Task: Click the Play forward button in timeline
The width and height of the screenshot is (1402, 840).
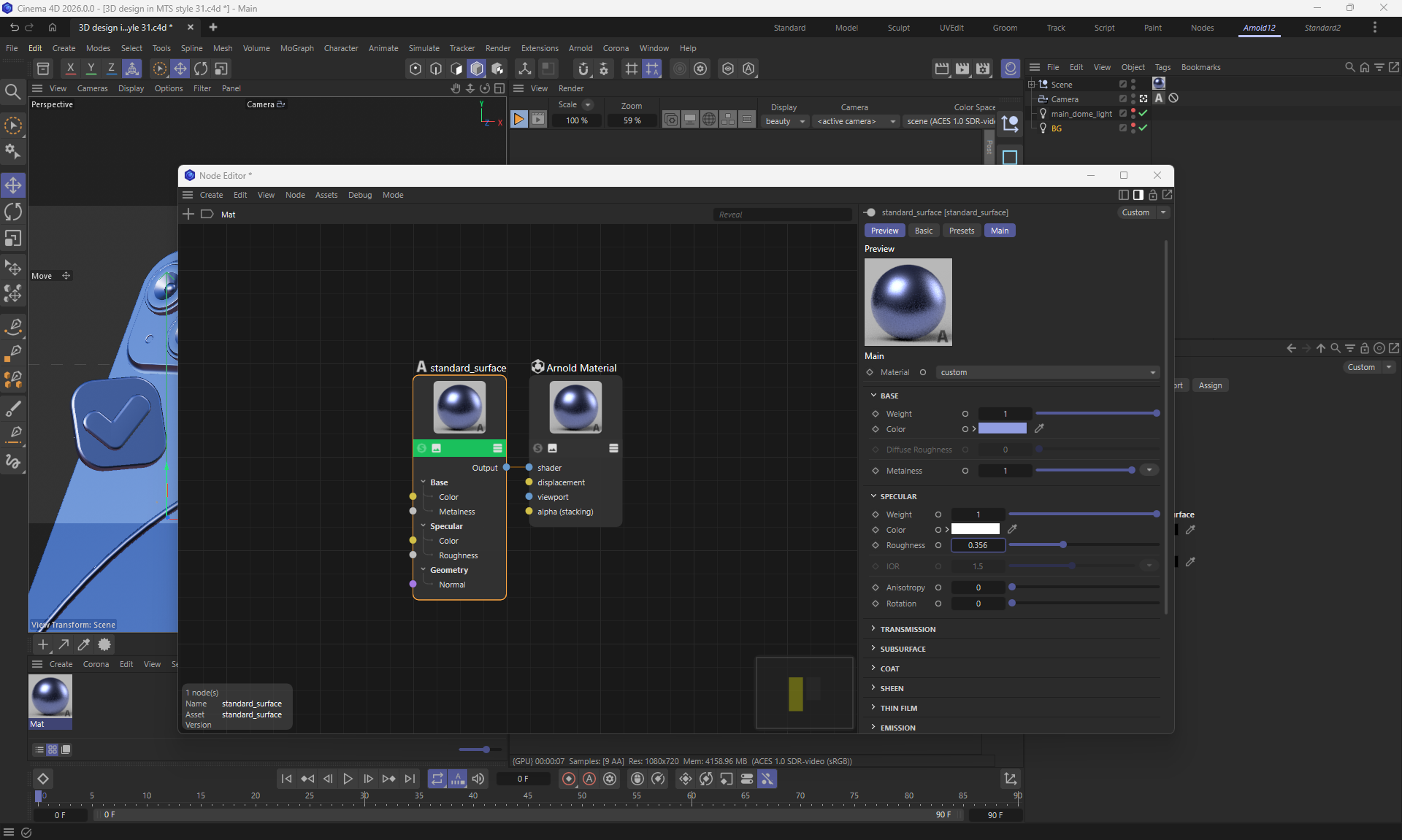Action: [348, 779]
